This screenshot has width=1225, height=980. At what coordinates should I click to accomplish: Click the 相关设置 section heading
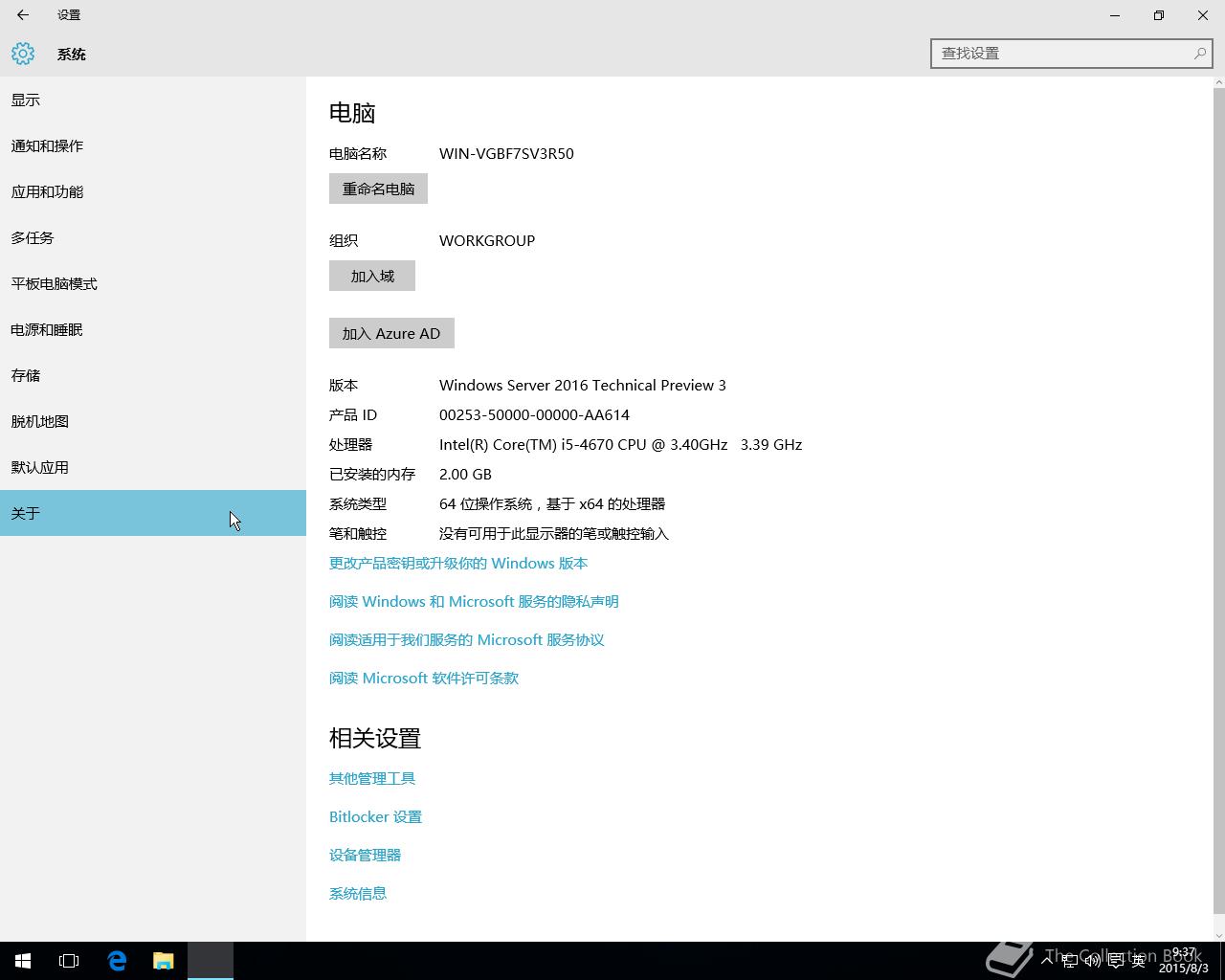[375, 738]
